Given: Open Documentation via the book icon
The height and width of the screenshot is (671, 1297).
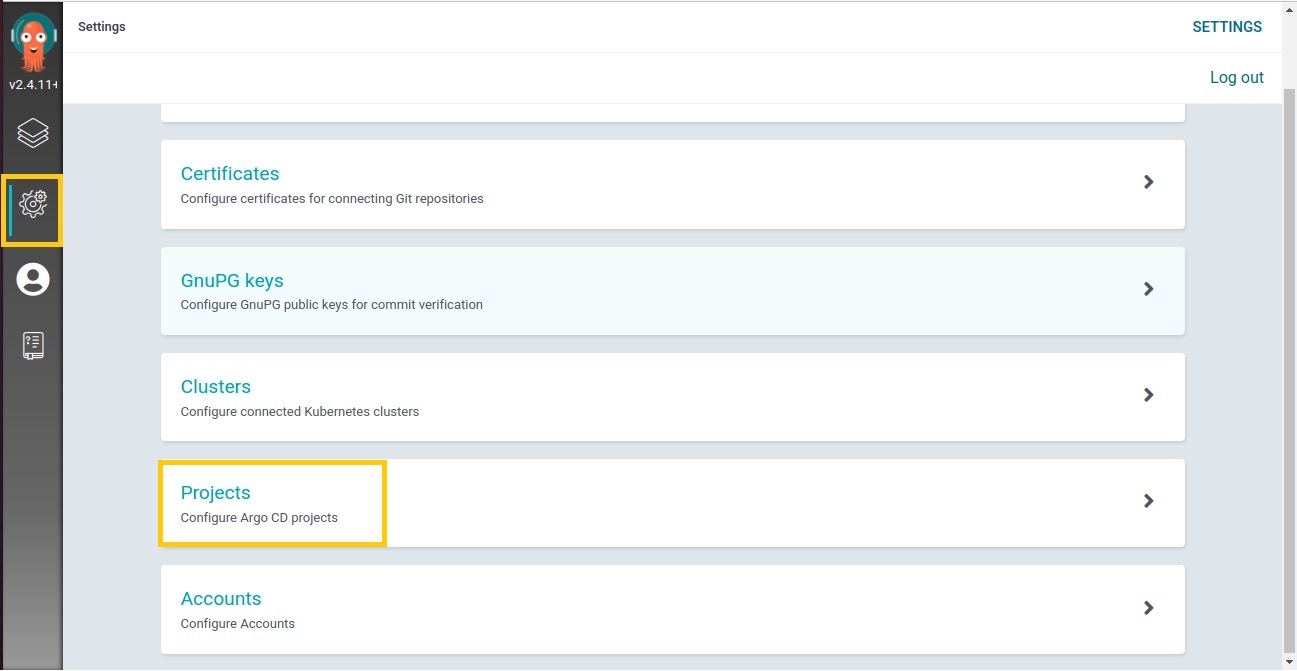Looking at the screenshot, I should (33, 346).
